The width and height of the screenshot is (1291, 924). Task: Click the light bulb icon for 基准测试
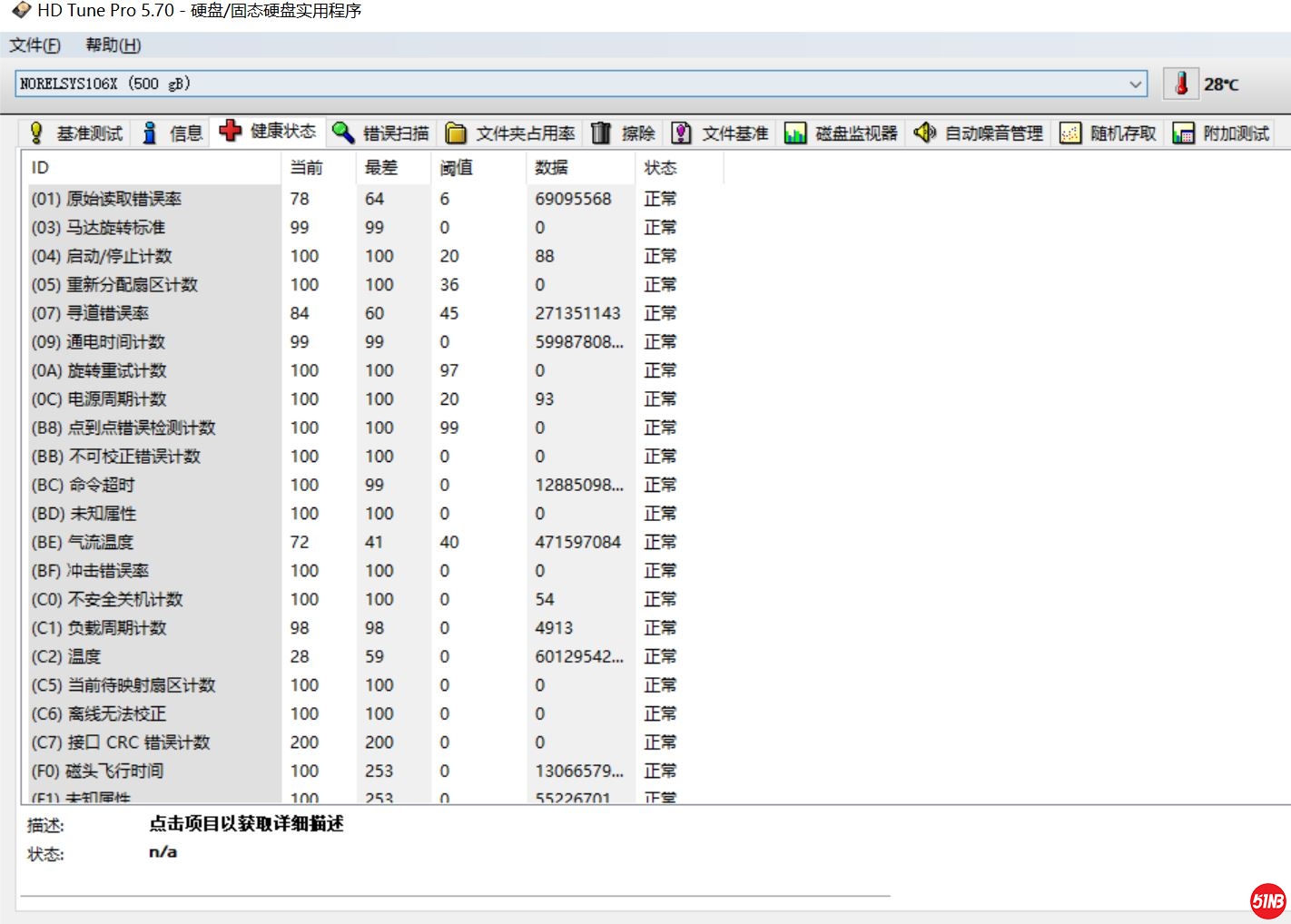pyautogui.click(x=36, y=133)
